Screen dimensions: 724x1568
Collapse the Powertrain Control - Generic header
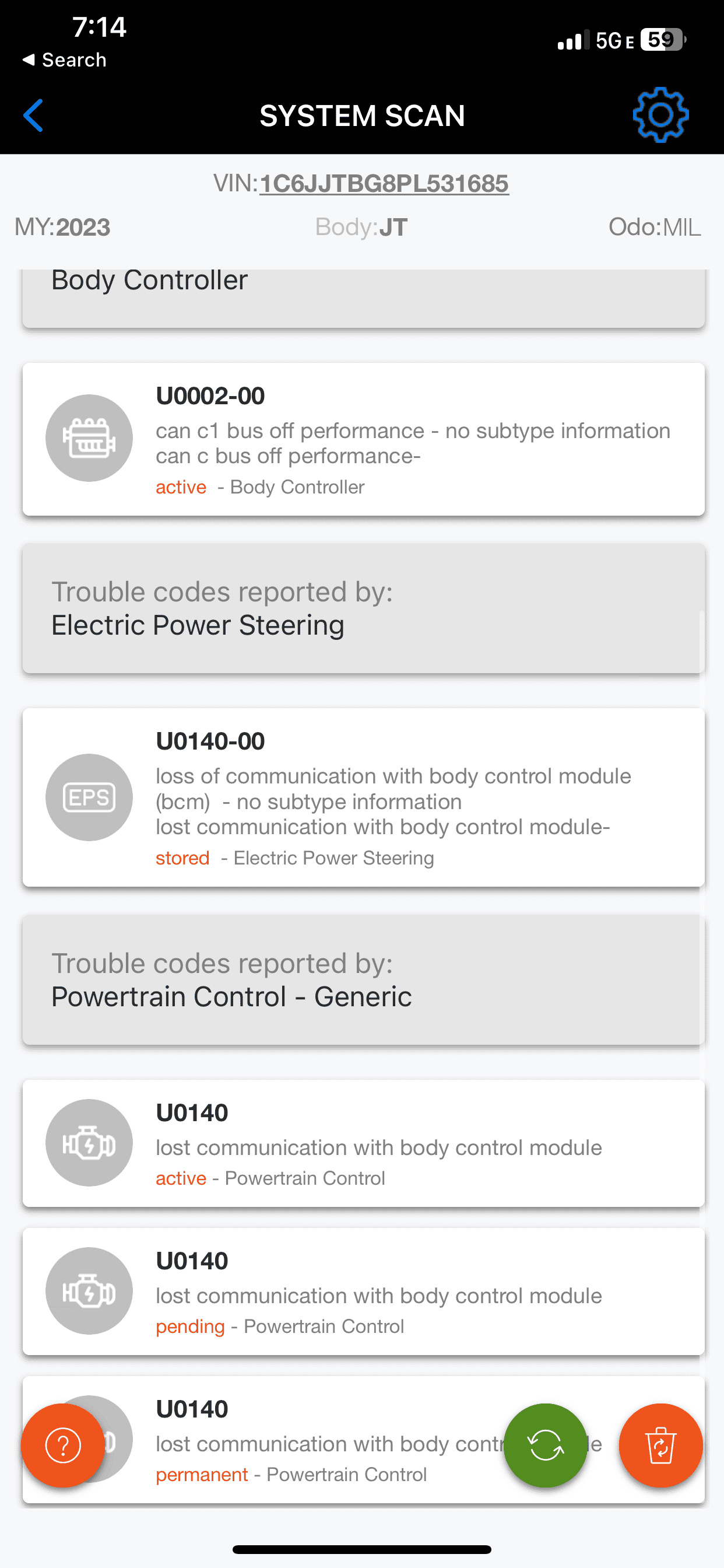pyautogui.click(x=363, y=980)
